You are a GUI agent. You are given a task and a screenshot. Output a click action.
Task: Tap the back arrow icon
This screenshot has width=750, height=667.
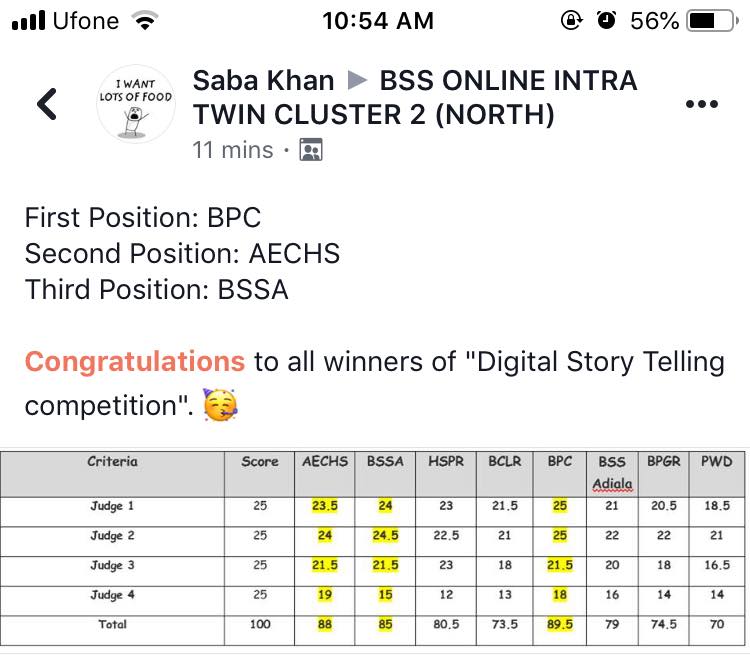[47, 104]
